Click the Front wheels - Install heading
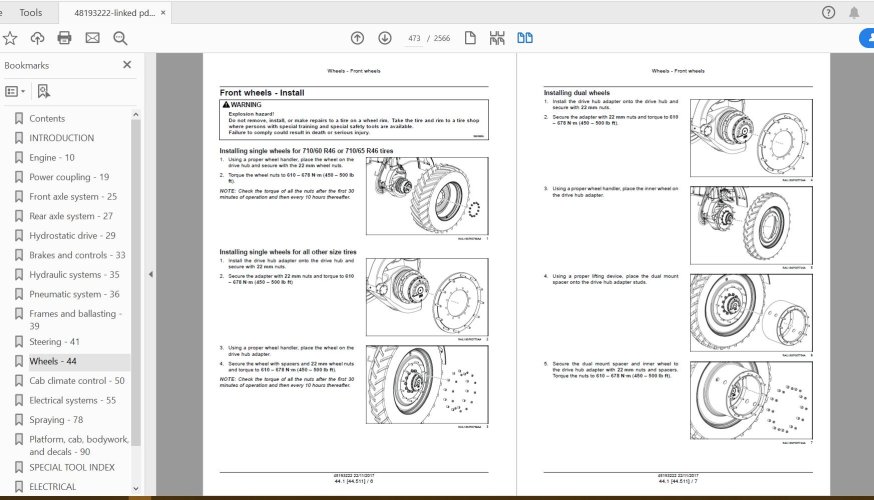The height and width of the screenshot is (500, 874). (262, 93)
